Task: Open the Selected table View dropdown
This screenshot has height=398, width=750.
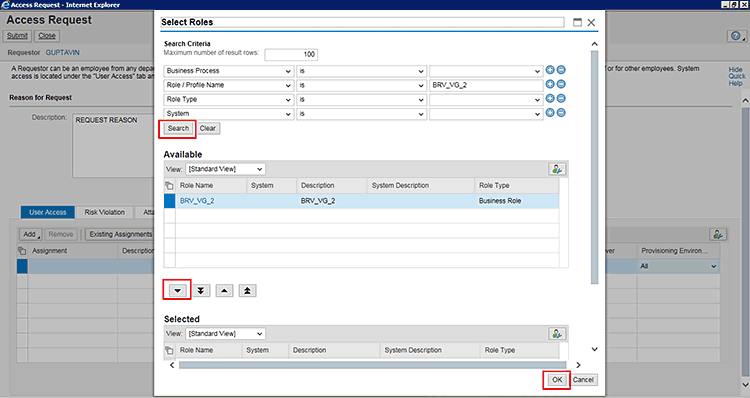Action: [x=225, y=333]
